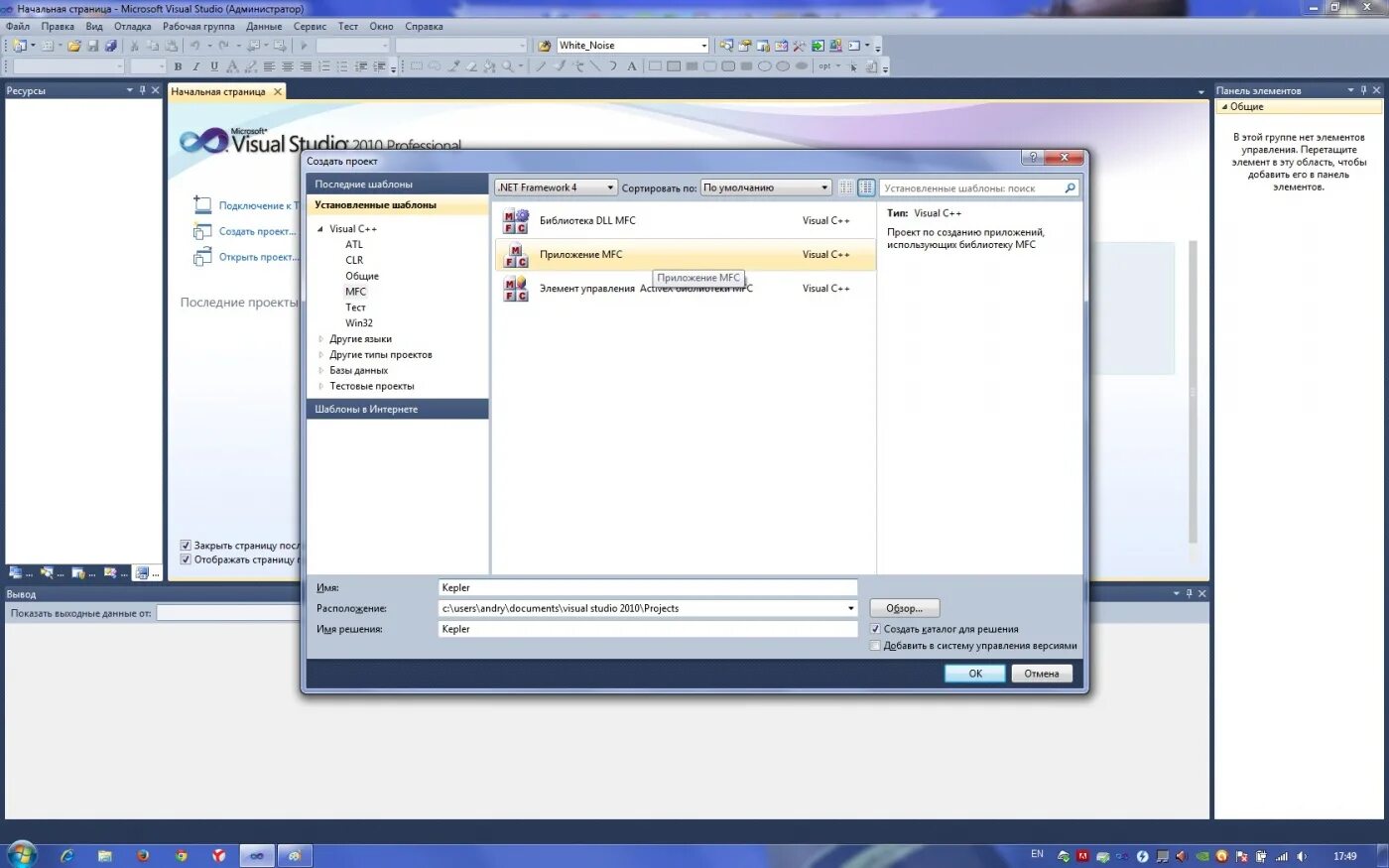This screenshot has width=1389, height=868.
Task: Open the Сервис menu
Action: 311,27
